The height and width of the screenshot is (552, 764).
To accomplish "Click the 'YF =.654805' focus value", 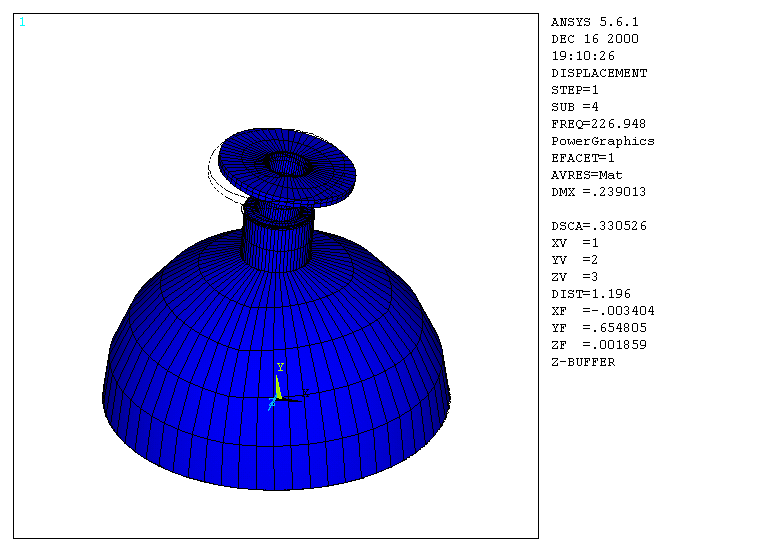I will 599,328.
